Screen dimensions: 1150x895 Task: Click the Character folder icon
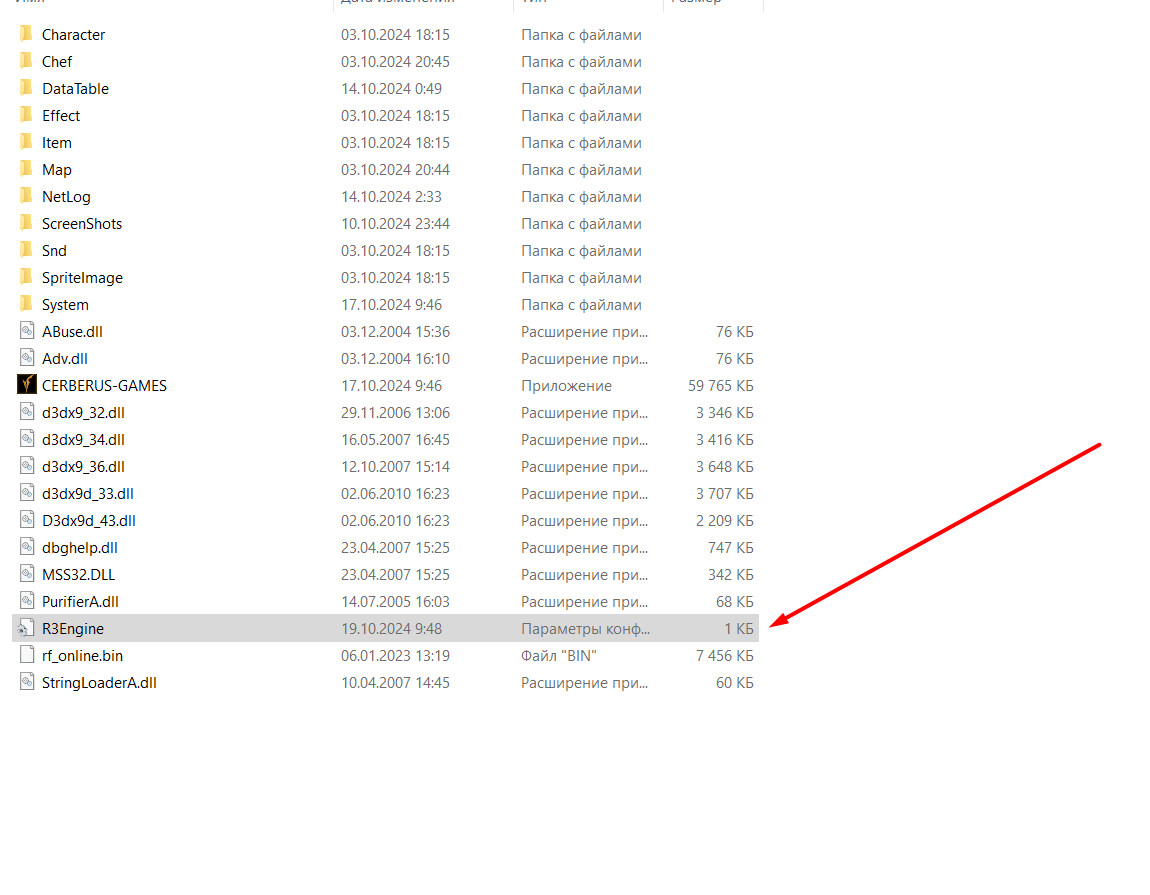(x=27, y=34)
